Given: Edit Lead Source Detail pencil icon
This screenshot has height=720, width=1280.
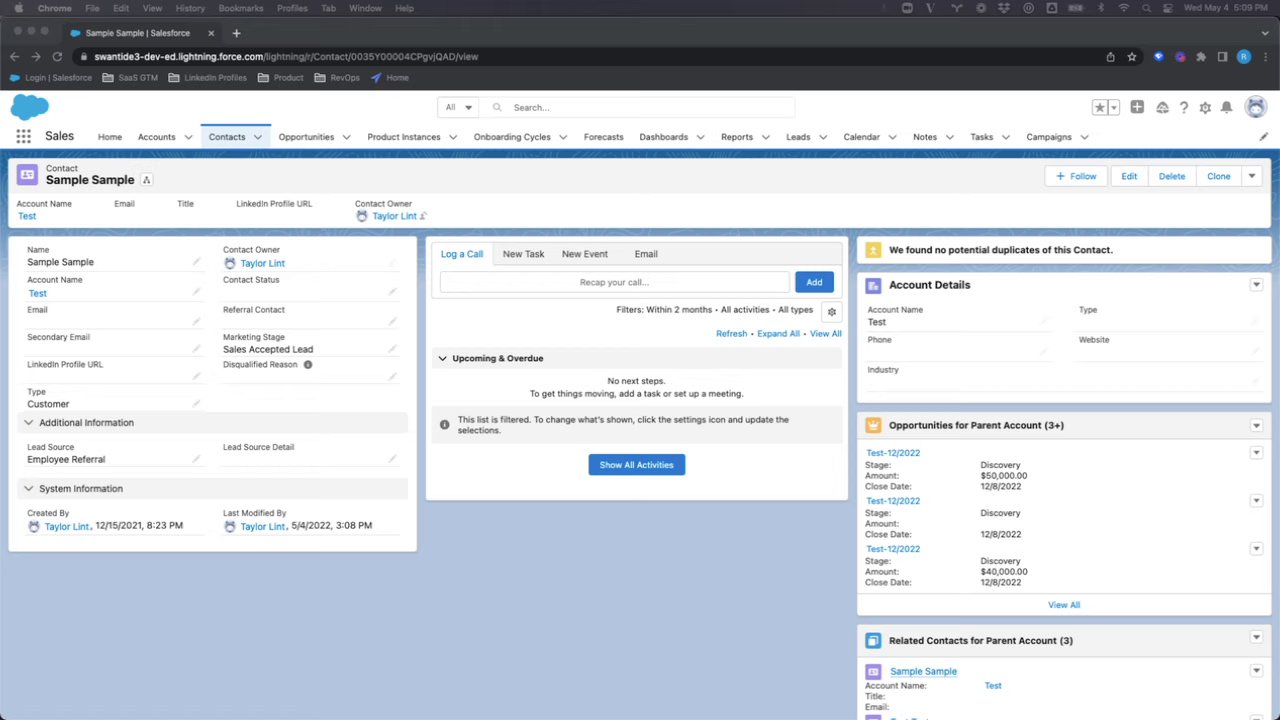Looking at the screenshot, I should click(392, 459).
